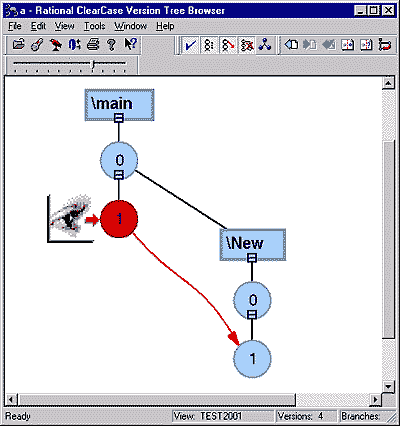400x426 pixels.
Task: Click the context help pointer icon
Action: click(x=130, y=44)
